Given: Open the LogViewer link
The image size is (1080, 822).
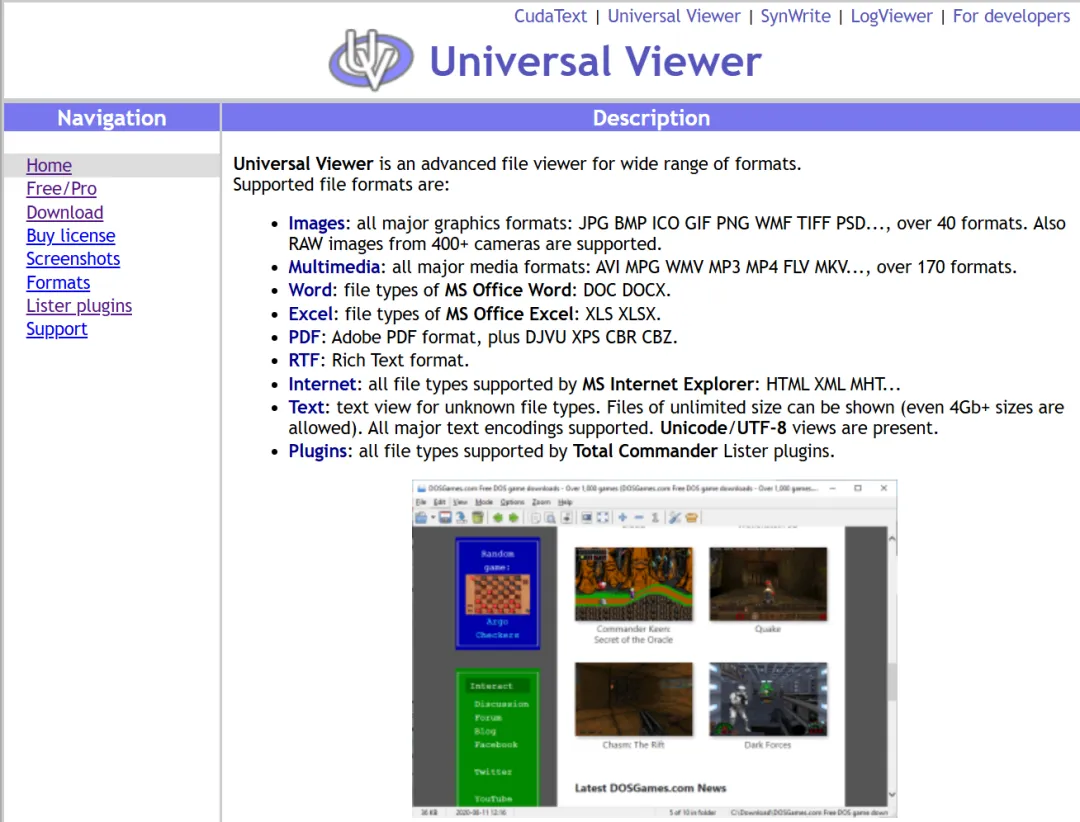Looking at the screenshot, I should (891, 16).
